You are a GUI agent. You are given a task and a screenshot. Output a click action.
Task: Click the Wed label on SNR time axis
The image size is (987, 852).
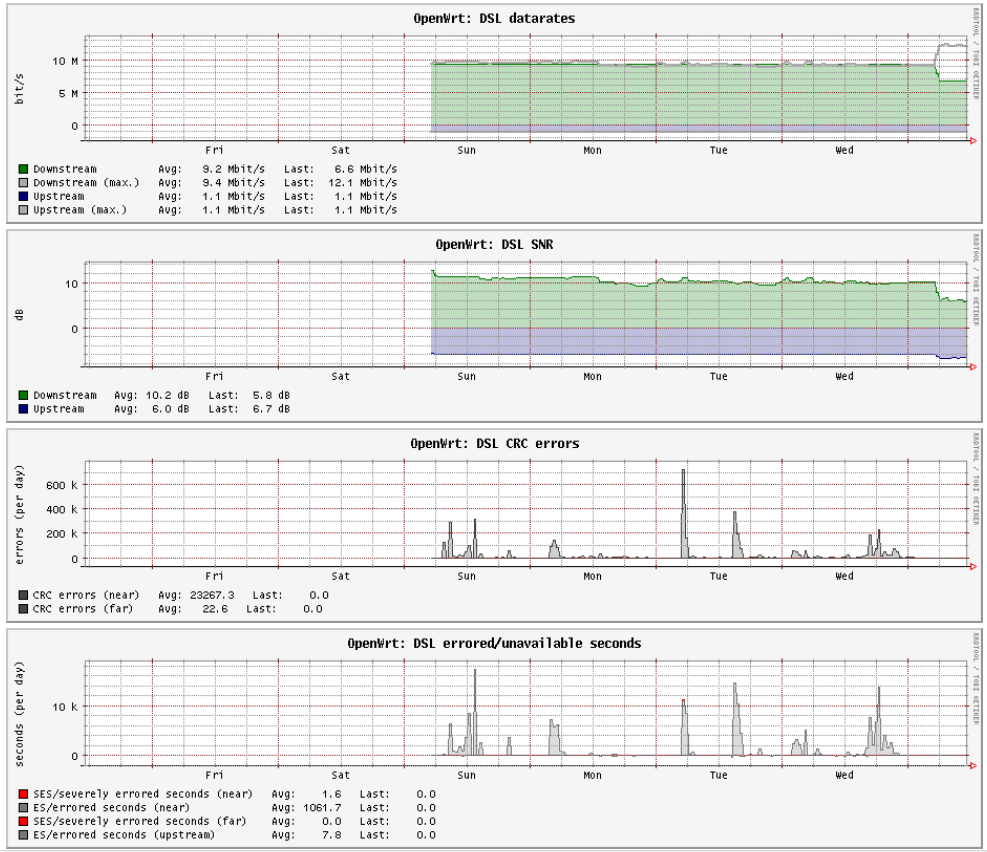[844, 377]
